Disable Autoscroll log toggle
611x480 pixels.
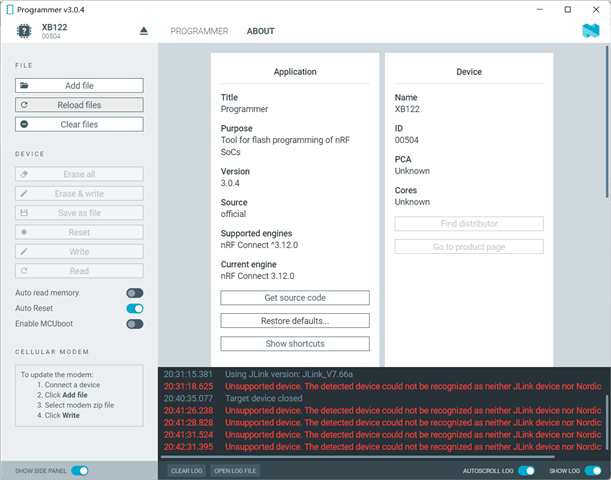(x=526, y=471)
